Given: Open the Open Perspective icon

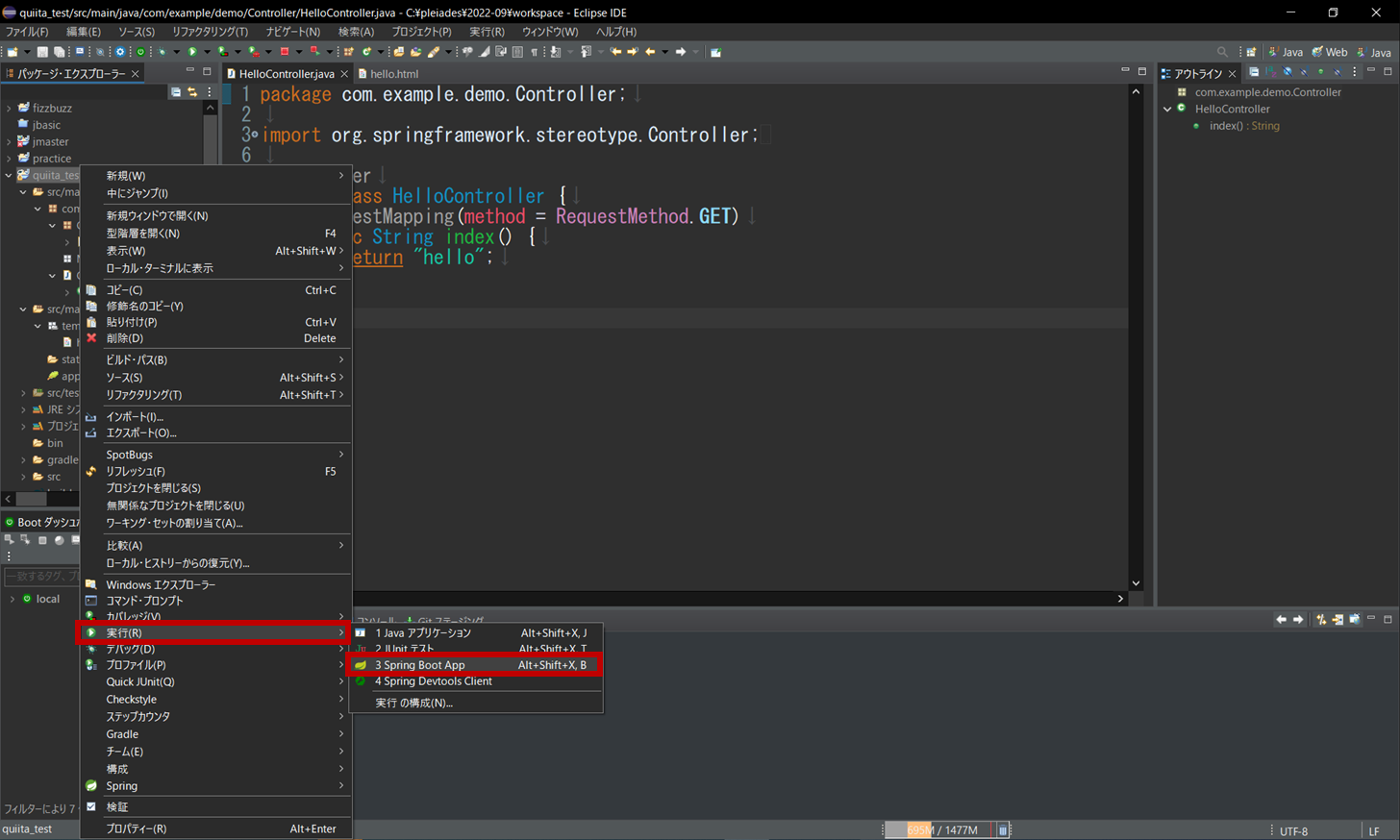Looking at the screenshot, I should coord(1251,52).
